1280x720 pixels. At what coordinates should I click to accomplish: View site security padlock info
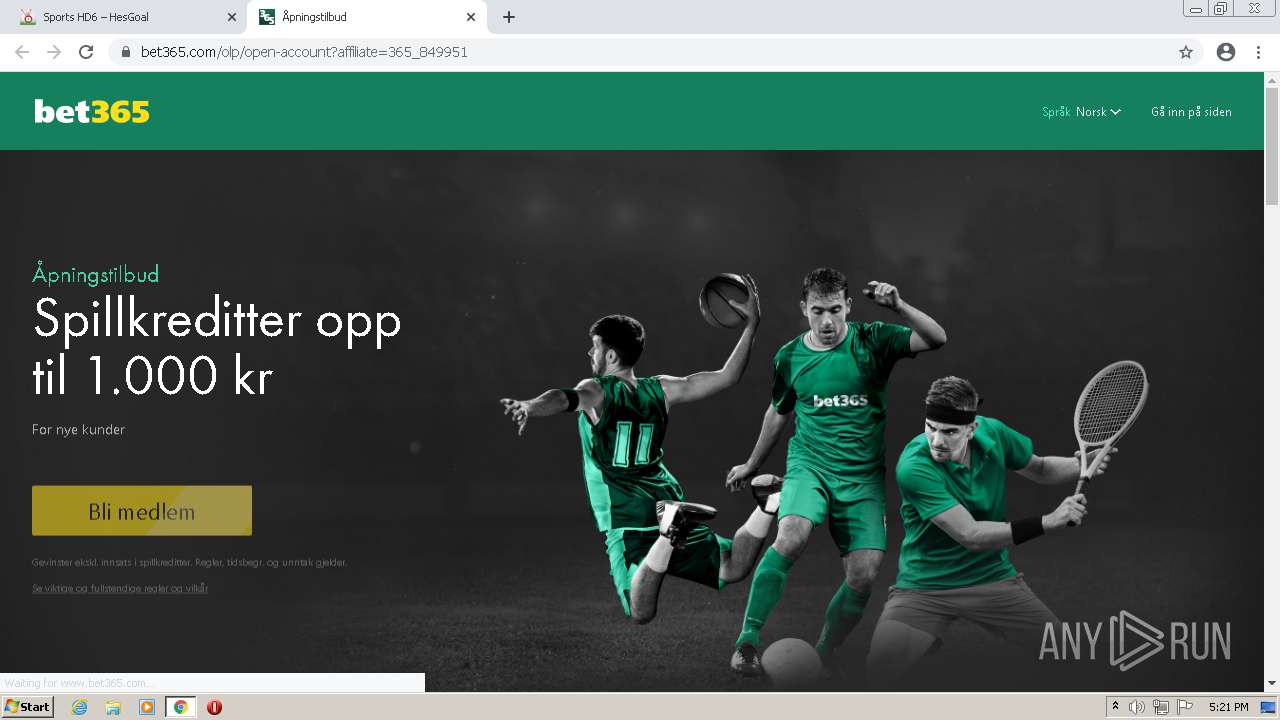[x=125, y=52]
